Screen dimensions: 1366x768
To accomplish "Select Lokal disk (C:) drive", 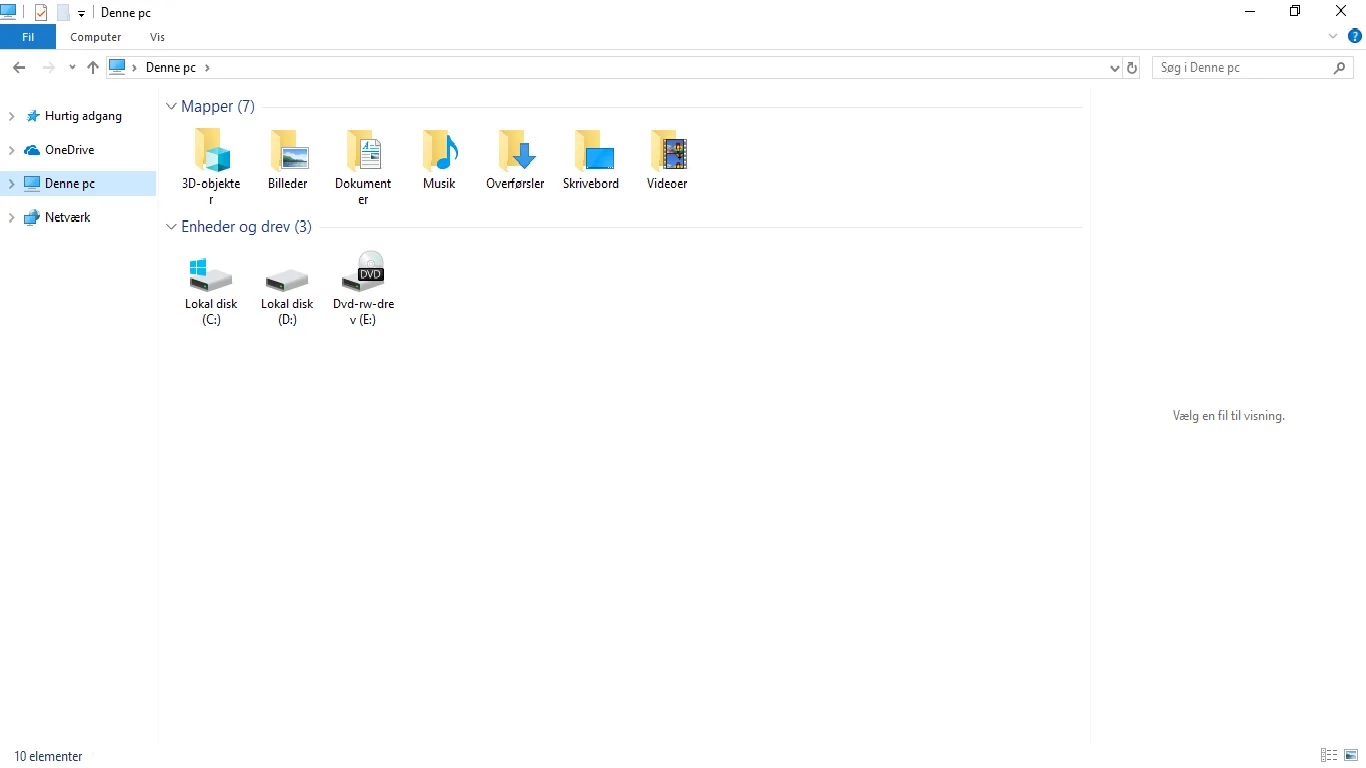I will (211, 289).
